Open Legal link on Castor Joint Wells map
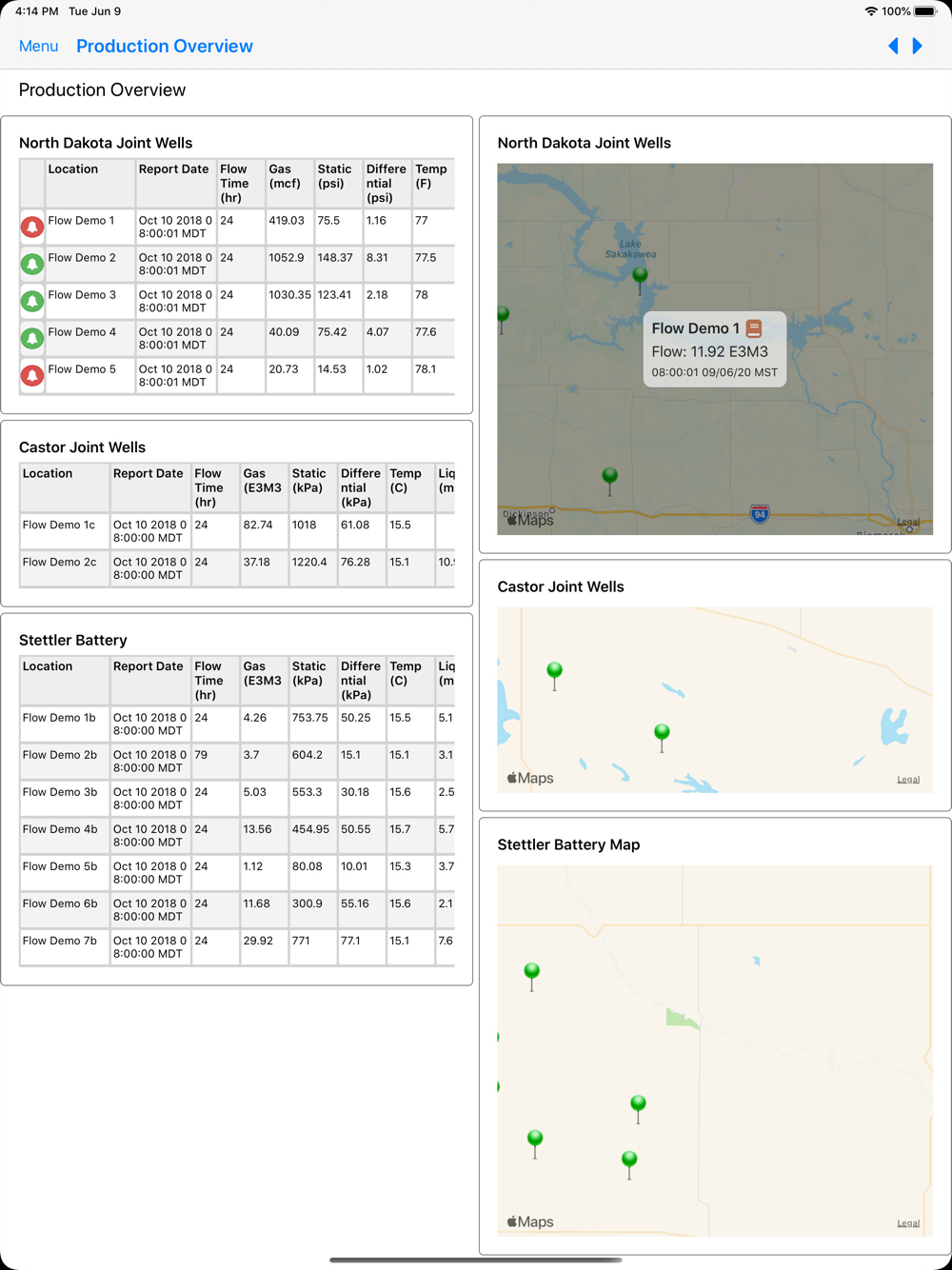This screenshot has width=952, height=1270. click(908, 780)
